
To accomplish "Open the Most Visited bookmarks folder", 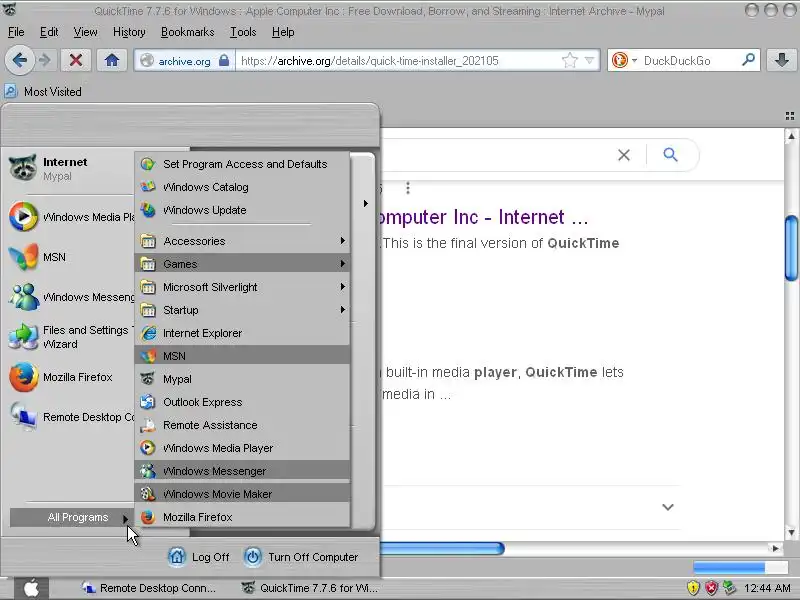I will coord(43,92).
